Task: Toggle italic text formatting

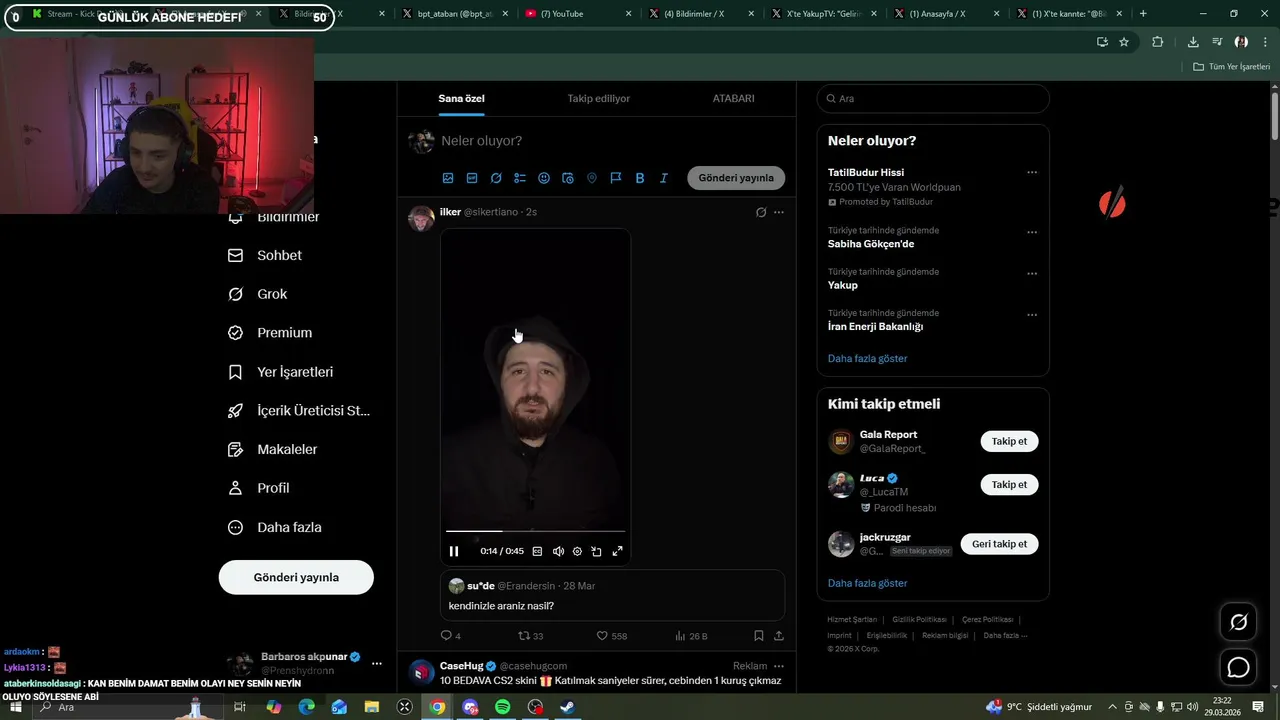Action: point(663,178)
